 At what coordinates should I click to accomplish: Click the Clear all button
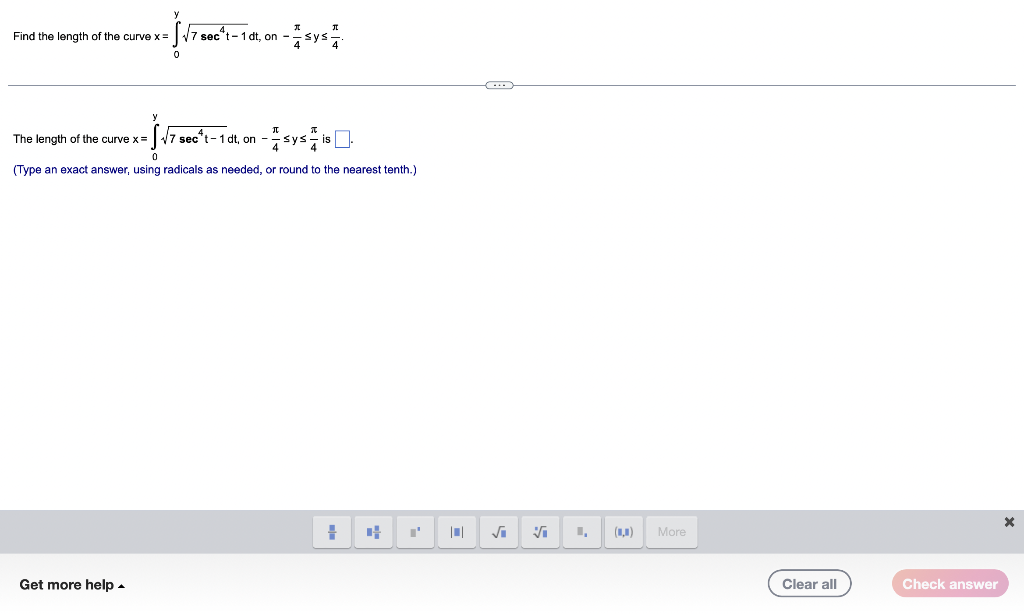(x=809, y=583)
